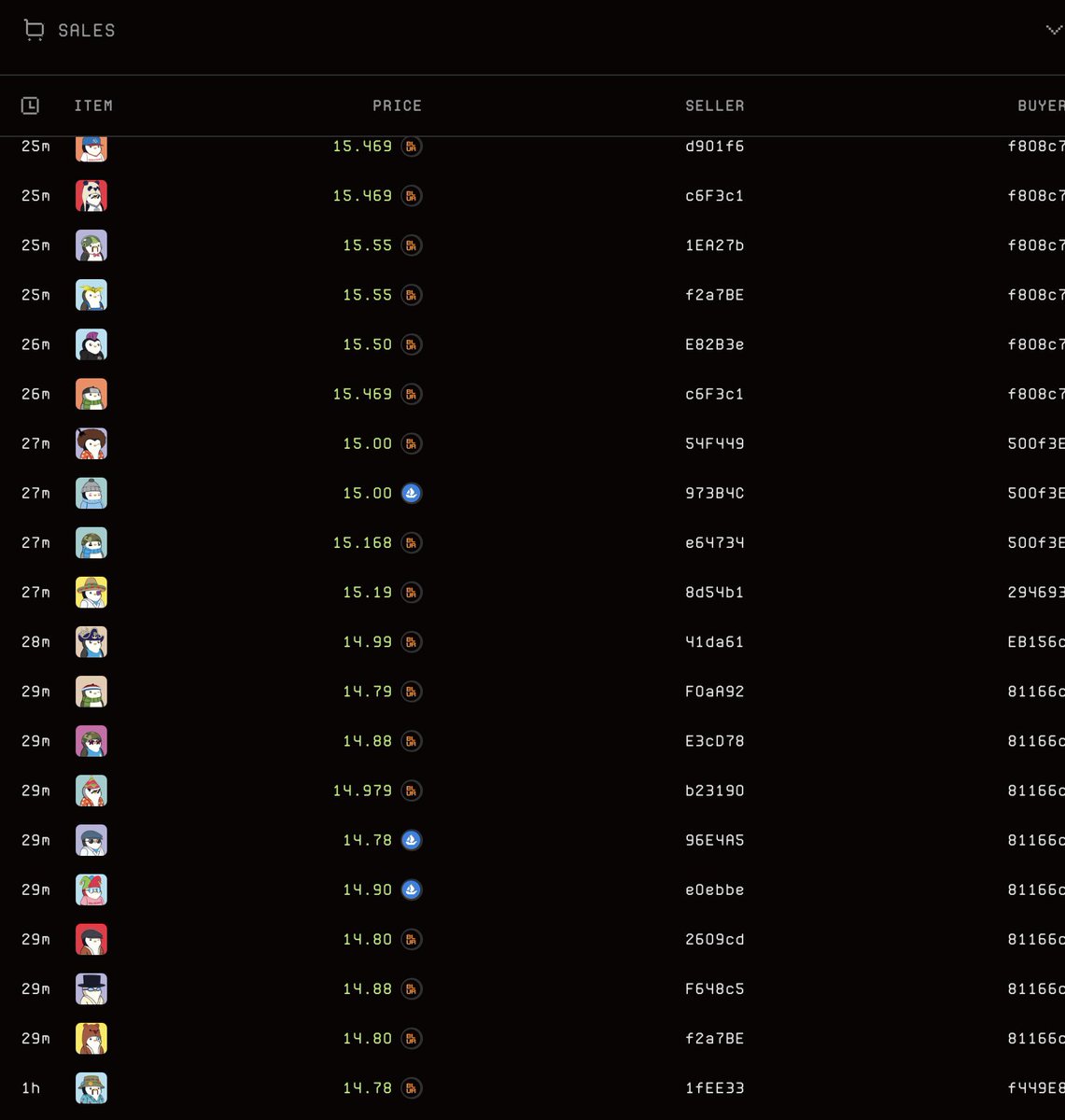Open seller address 96E4A5
Screen dimensions: 1065x1120
click(x=715, y=840)
